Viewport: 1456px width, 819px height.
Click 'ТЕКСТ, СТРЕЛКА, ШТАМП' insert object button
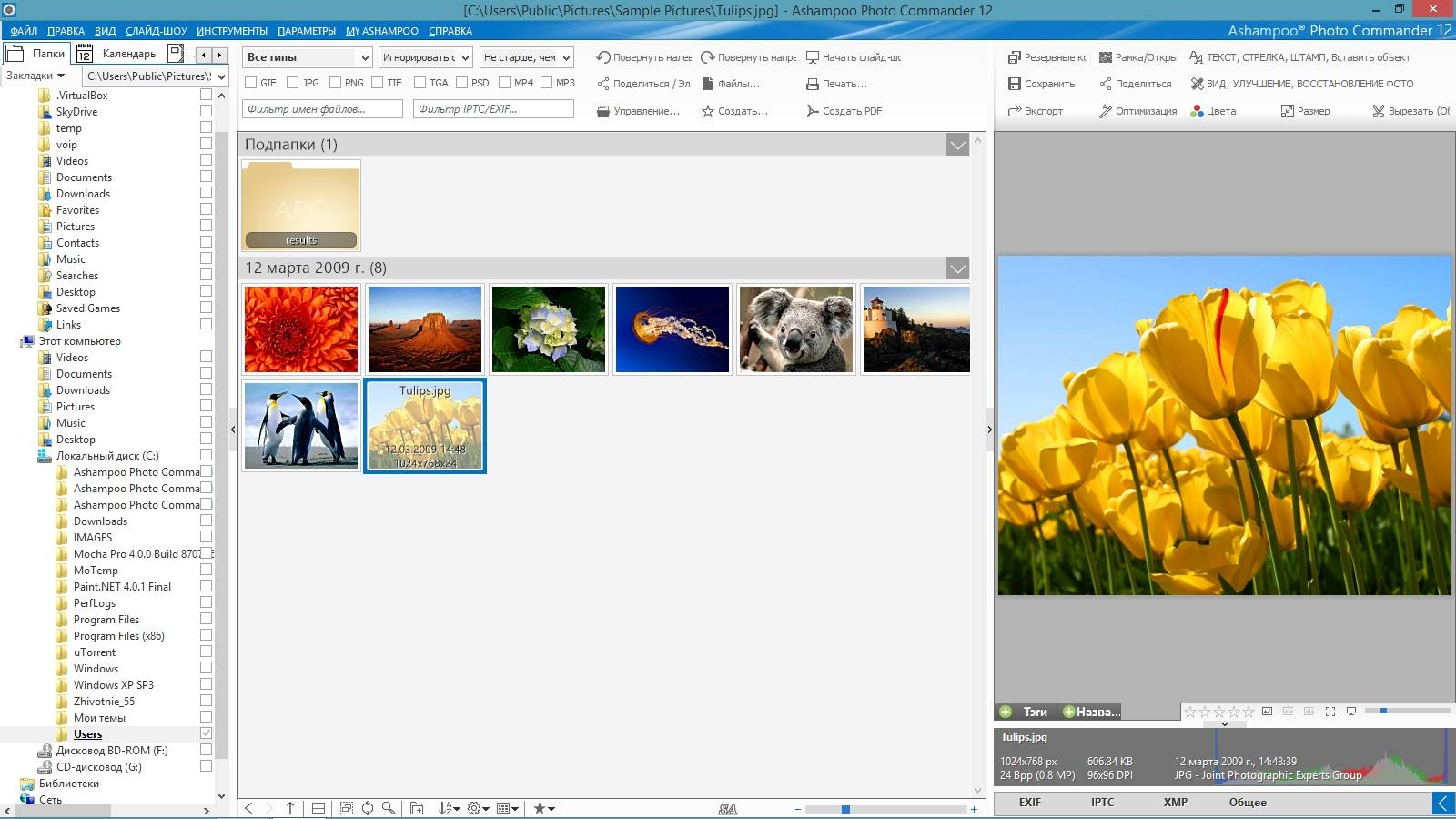1299,57
